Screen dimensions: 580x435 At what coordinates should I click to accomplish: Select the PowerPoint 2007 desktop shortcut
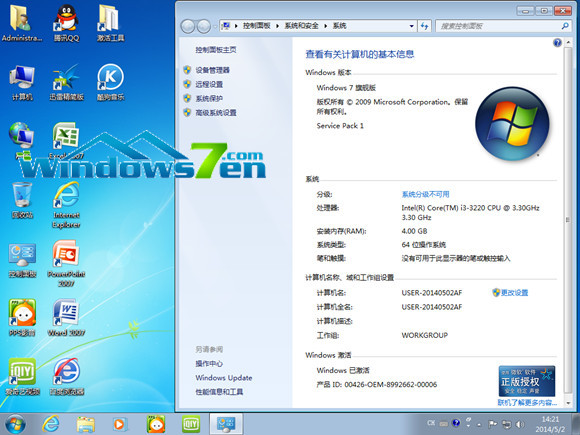pyautogui.click(x=66, y=263)
